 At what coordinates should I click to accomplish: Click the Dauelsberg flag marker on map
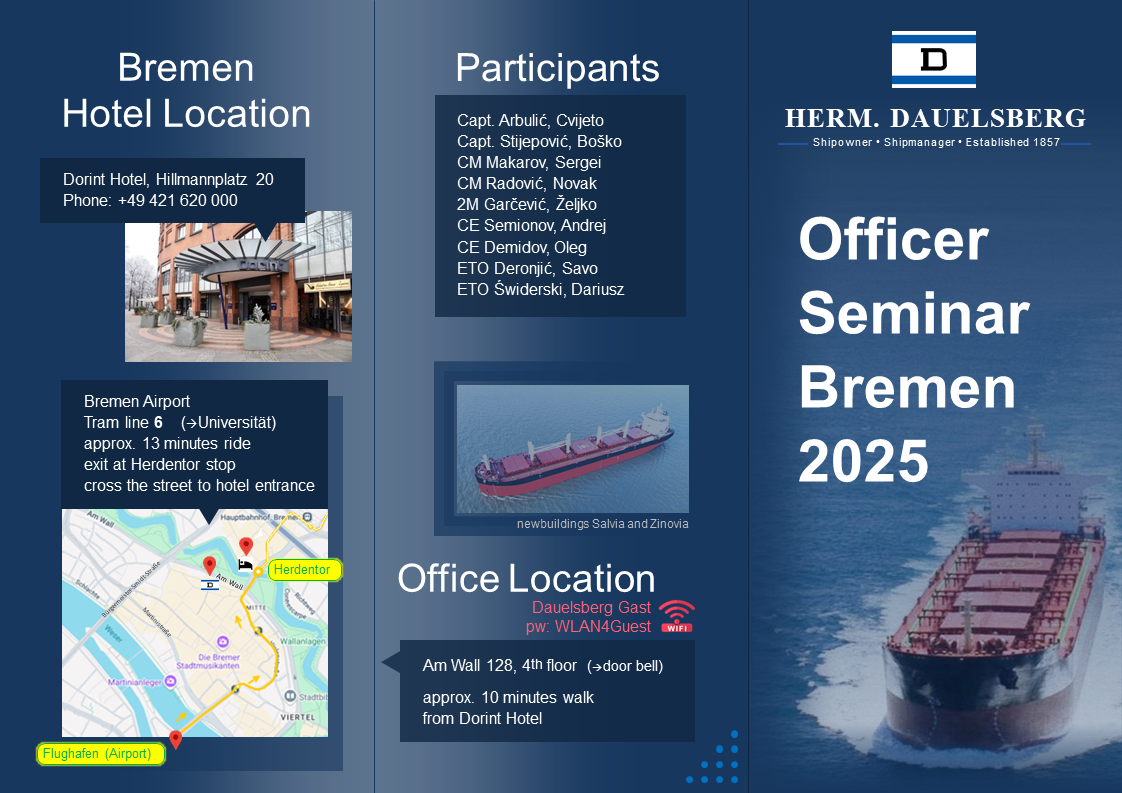pyautogui.click(x=210, y=585)
